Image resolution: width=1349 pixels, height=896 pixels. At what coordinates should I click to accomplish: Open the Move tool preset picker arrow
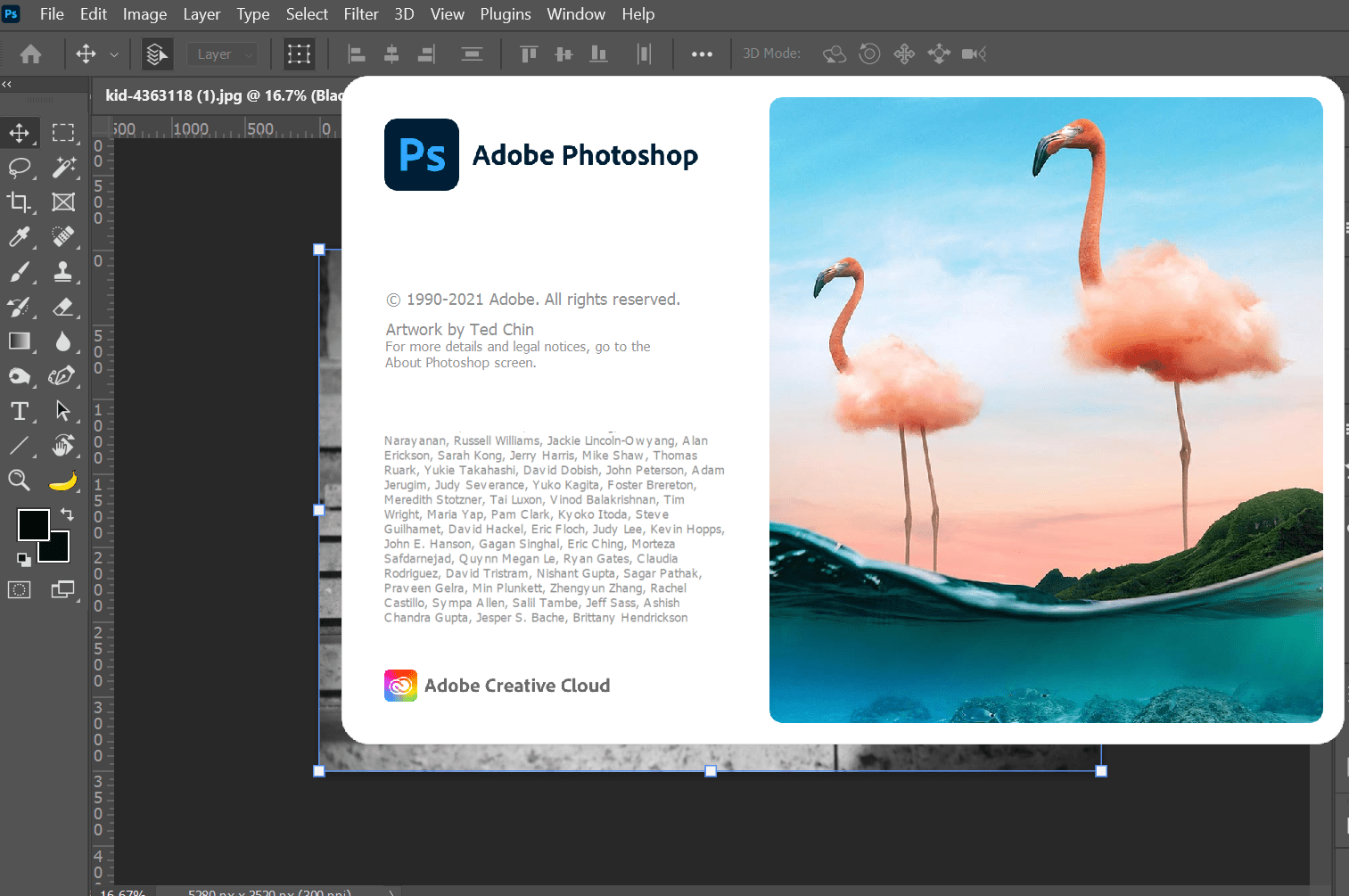(114, 54)
